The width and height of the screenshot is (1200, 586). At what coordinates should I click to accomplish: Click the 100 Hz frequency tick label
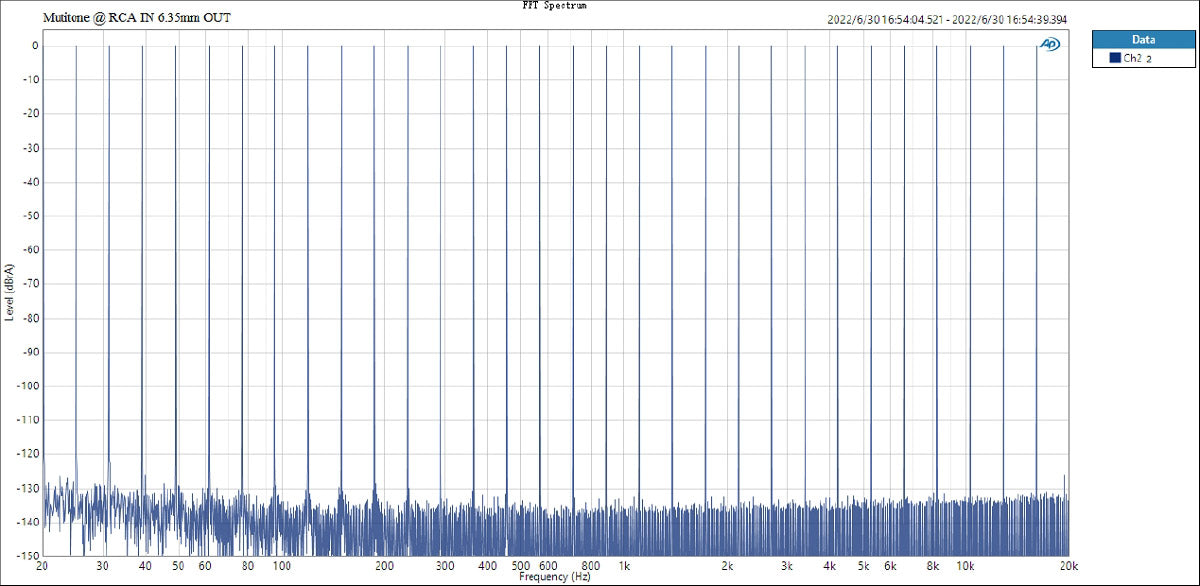(281, 566)
